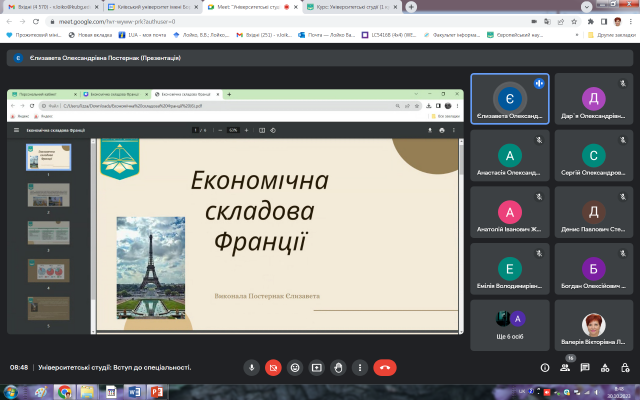The height and width of the screenshot is (400, 640).
Task: Open emoji reactions in call controls
Action: tap(295, 367)
